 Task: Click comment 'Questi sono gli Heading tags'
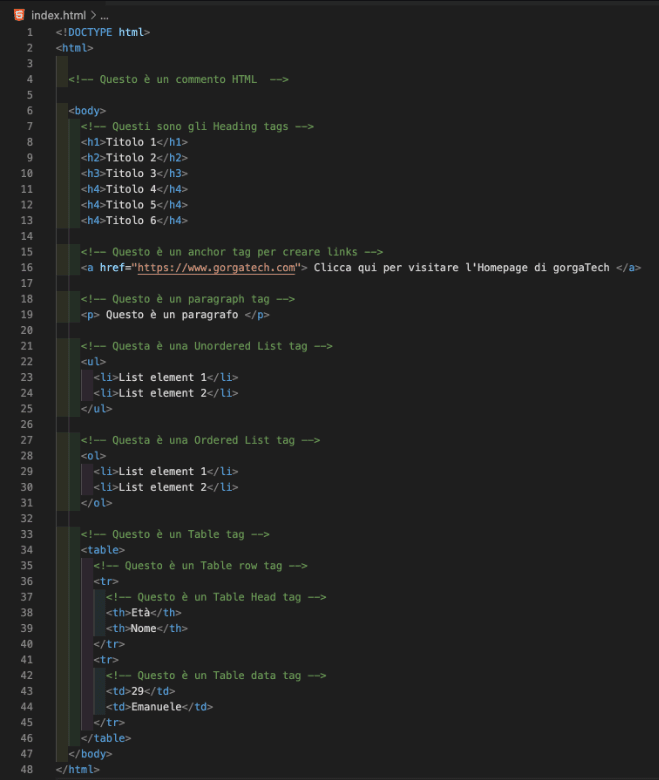(x=197, y=126)
